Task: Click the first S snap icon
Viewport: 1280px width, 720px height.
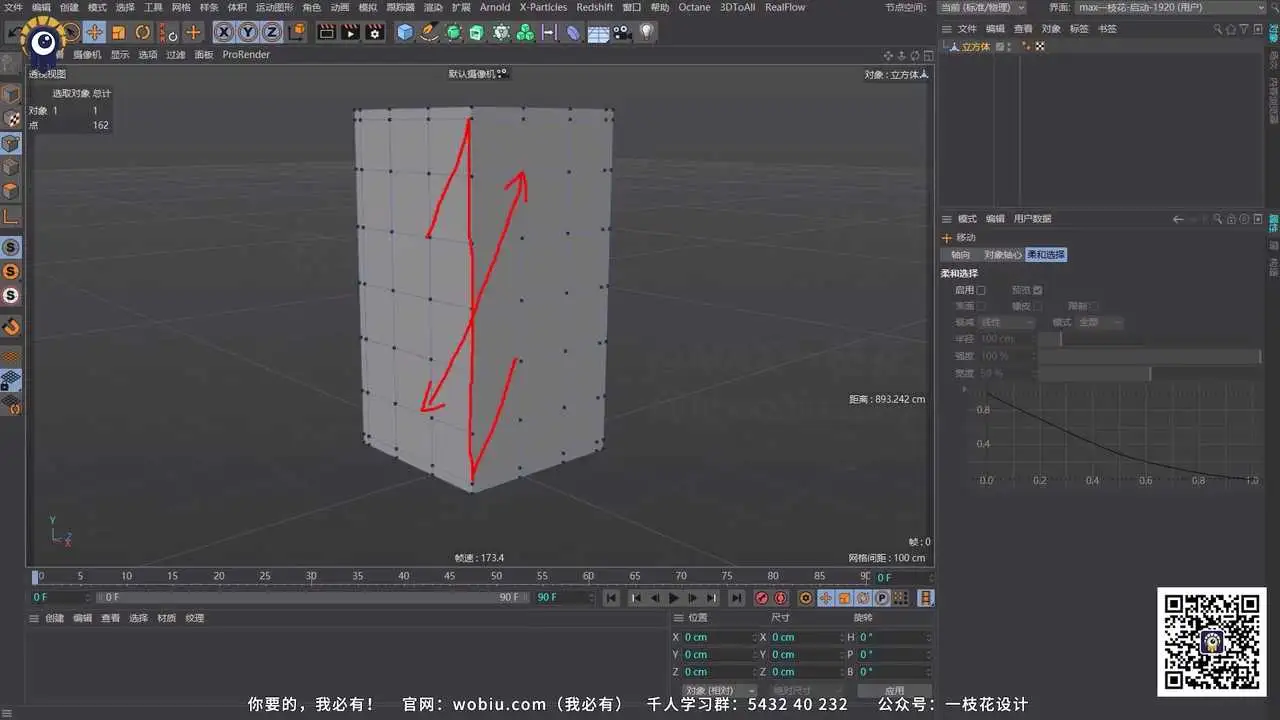Action: (x=11, y=247)
